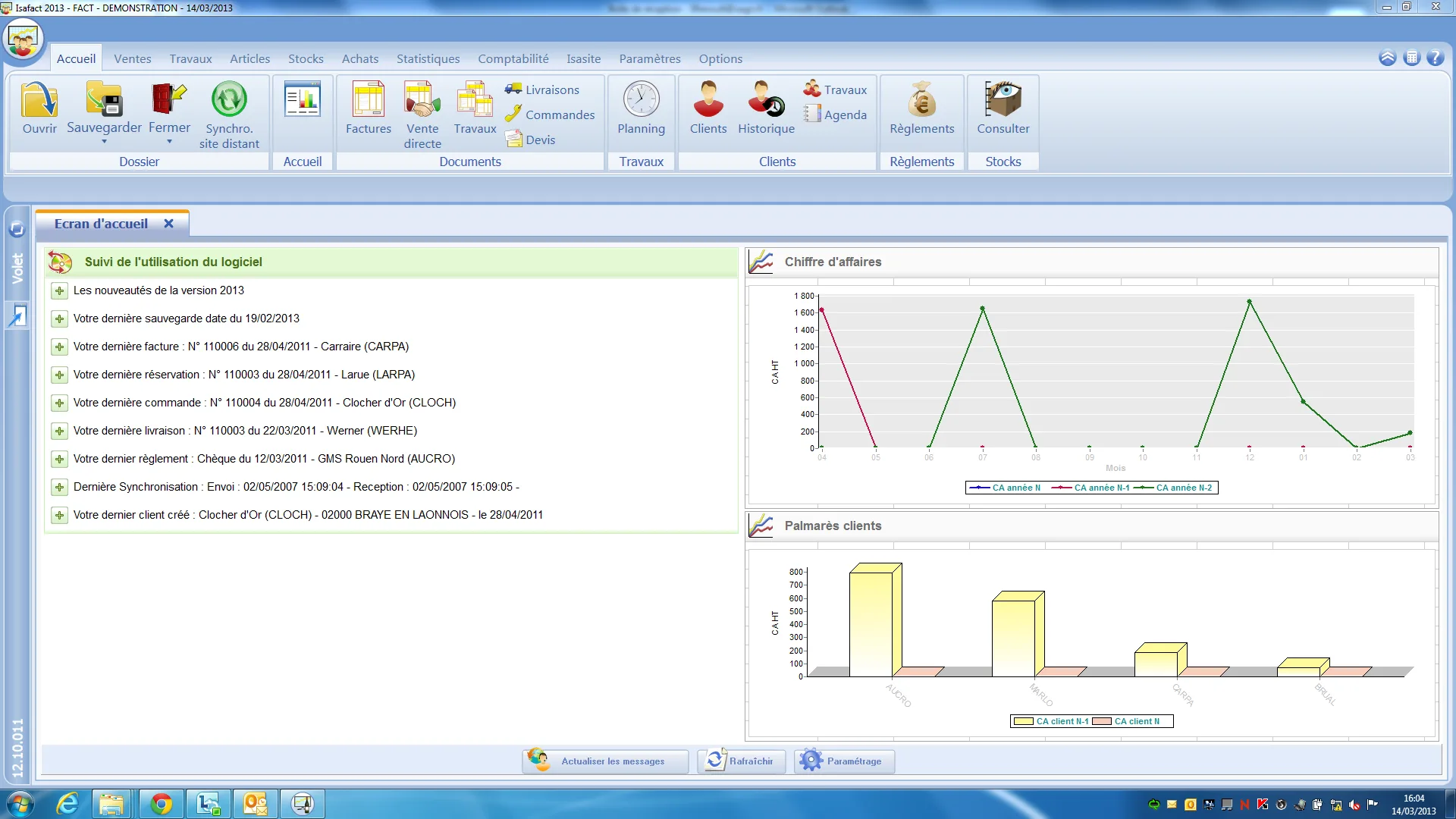Launch Synchro. site distant

click(229, 100)
